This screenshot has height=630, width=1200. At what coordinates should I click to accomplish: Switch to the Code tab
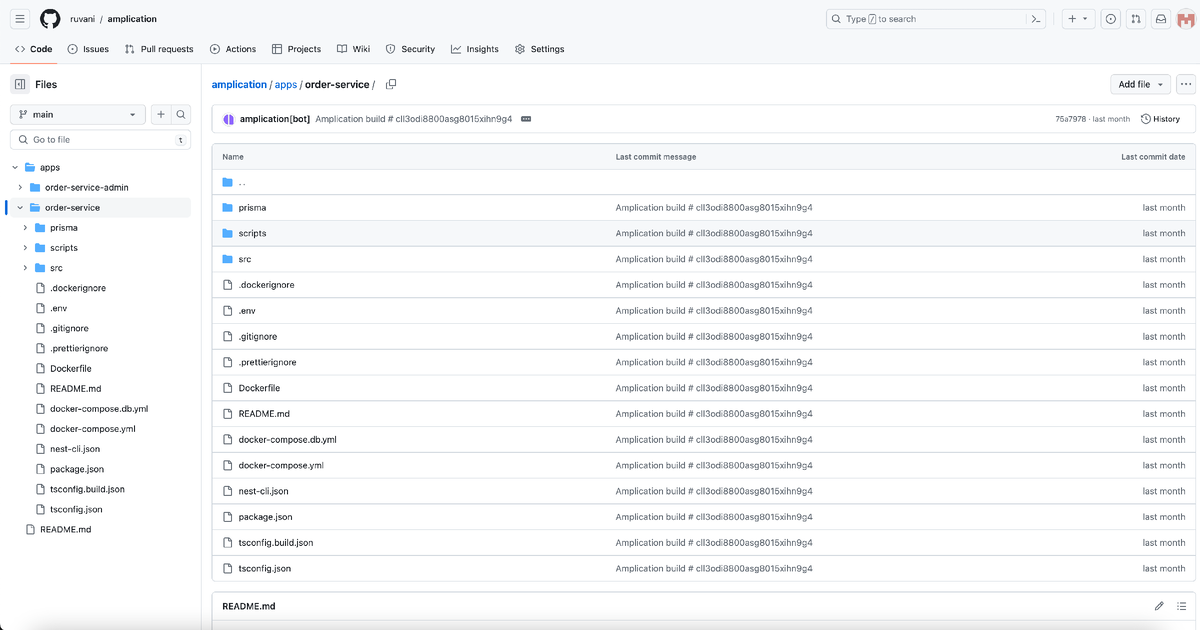(33, 49)
